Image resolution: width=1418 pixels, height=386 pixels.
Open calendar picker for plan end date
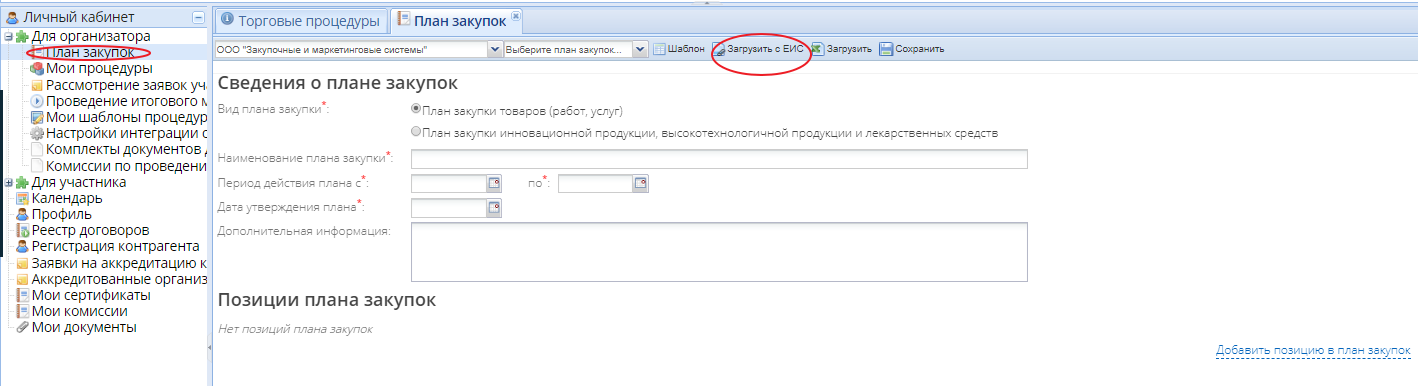coord(641,183)
